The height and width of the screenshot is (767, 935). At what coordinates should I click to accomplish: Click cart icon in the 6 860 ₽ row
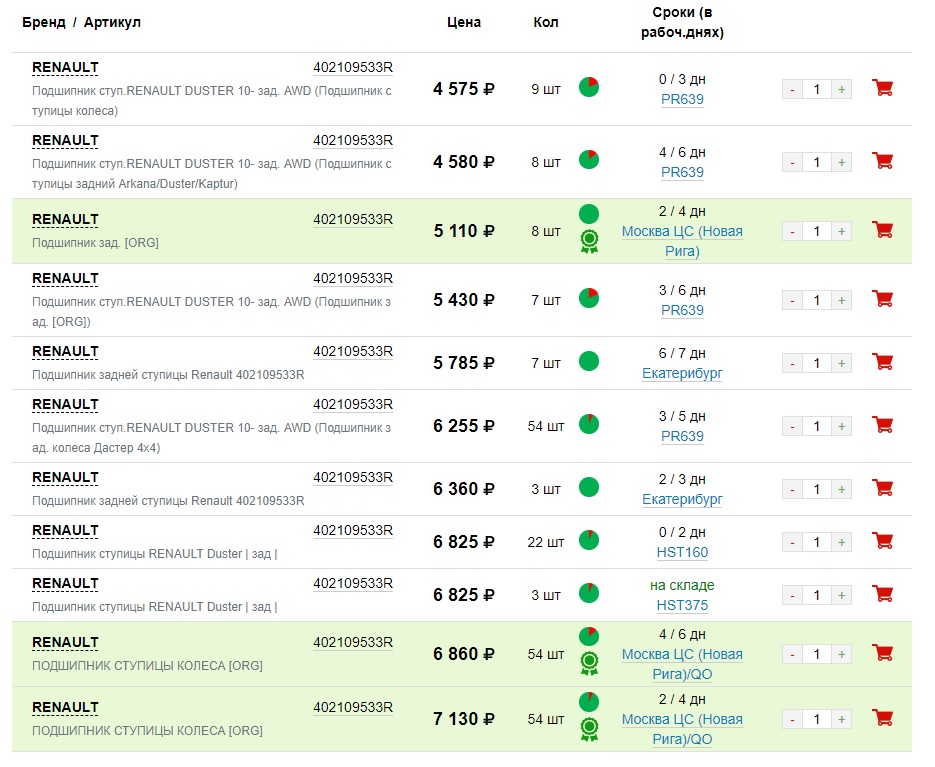click(x=883, y=654)
